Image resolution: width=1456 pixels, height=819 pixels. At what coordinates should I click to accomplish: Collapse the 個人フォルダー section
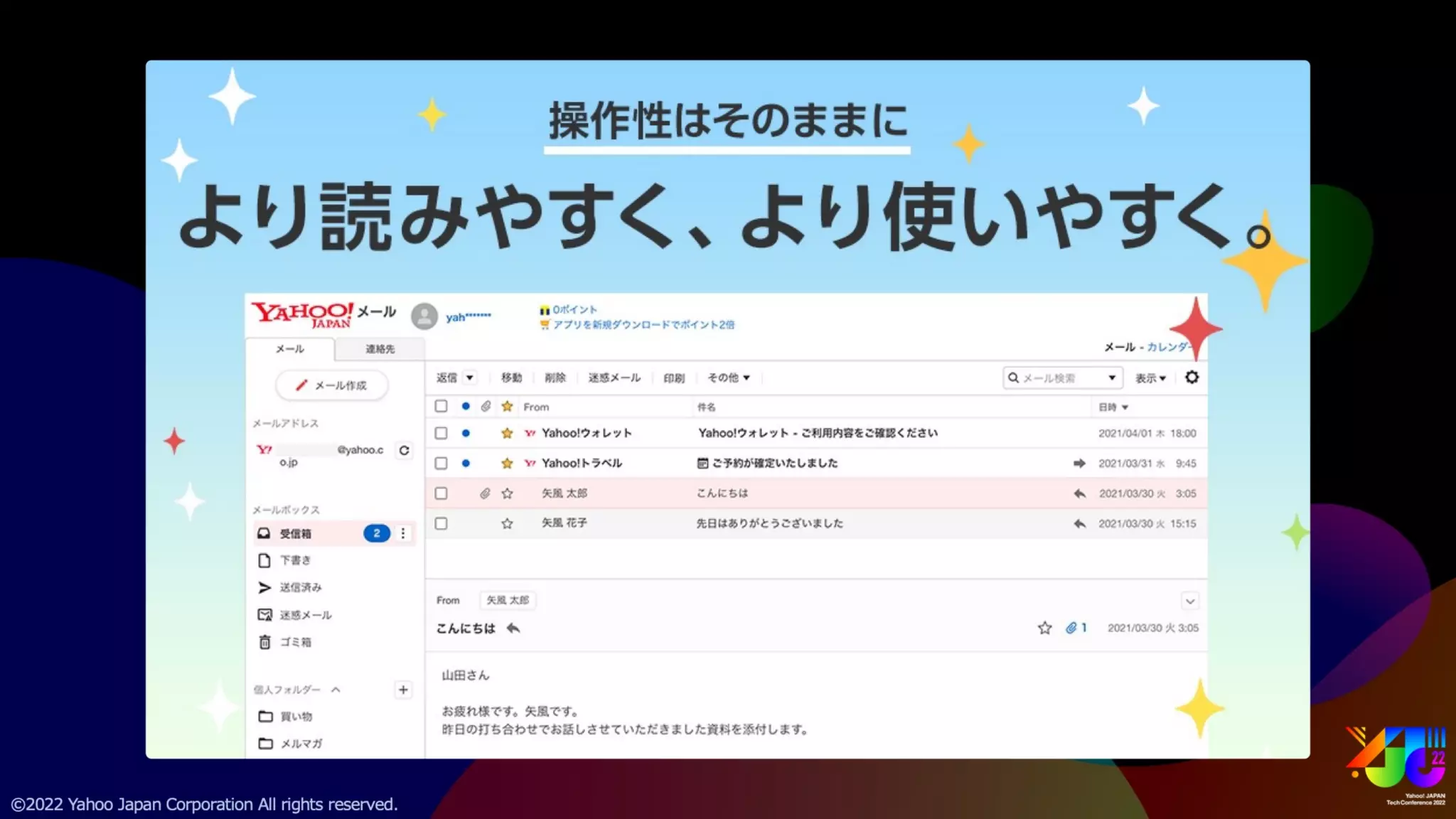(x=336, y=690)
